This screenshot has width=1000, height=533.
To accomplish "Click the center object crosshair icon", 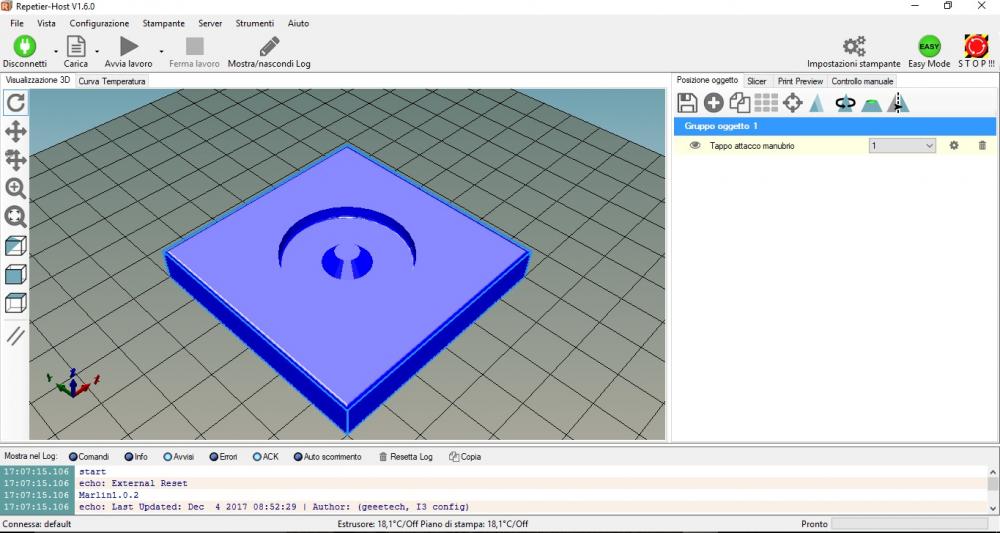I will point(792,102).
